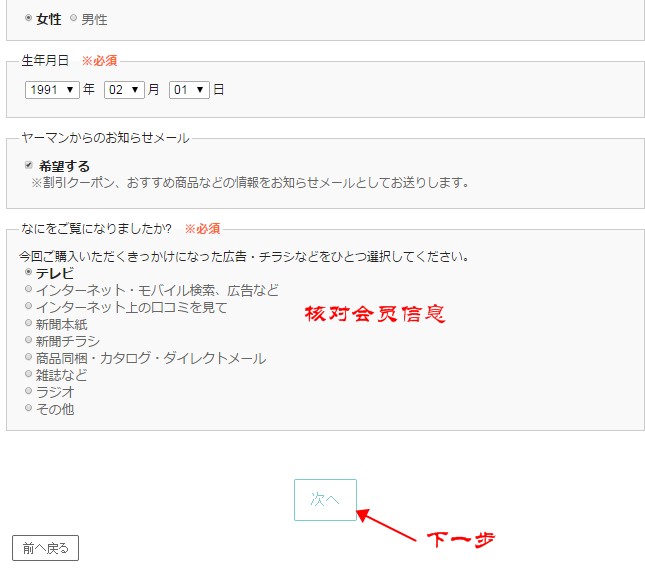
Task: Click the 次へ button to proceed
Action: point(325,499)
